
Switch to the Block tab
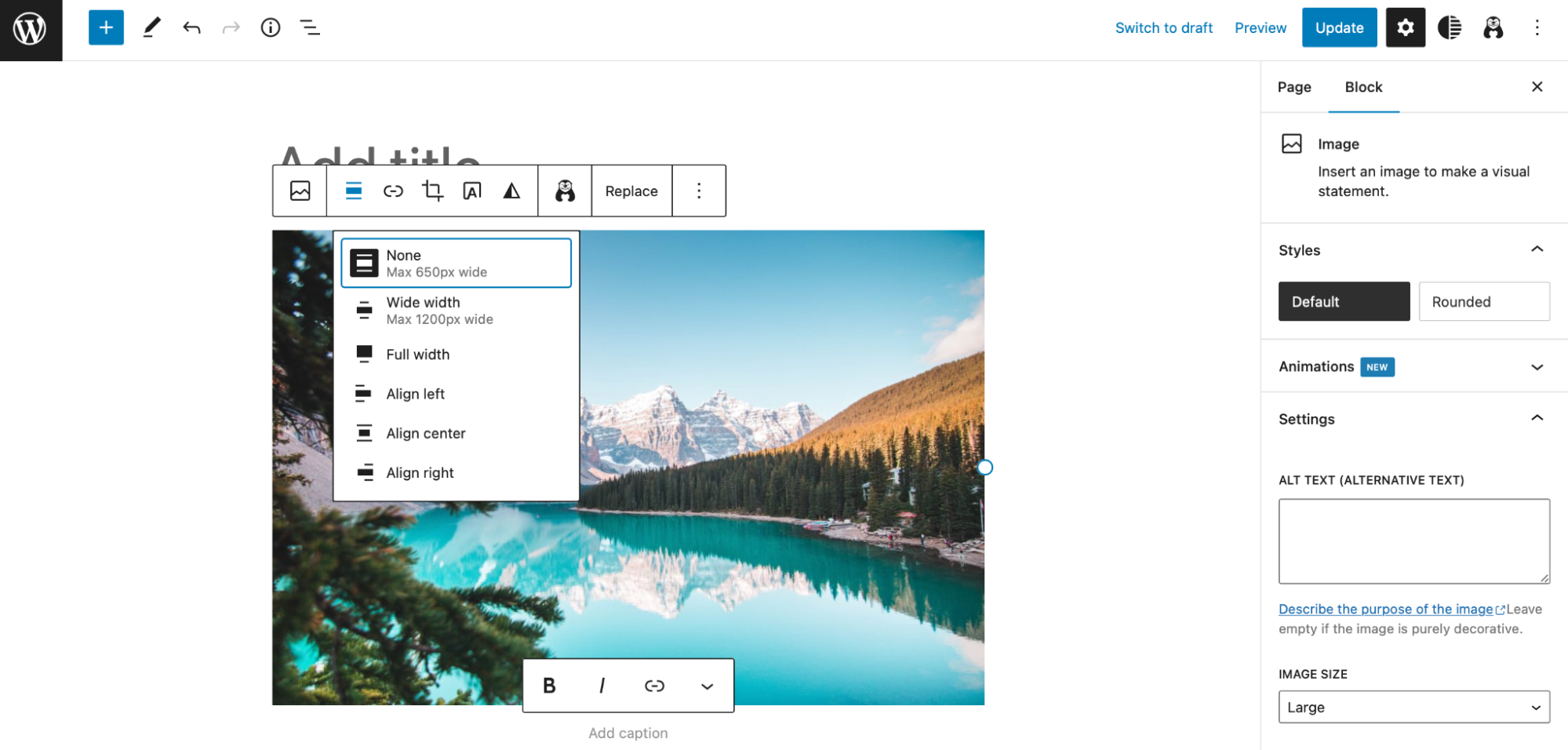tap(1363, 87)
